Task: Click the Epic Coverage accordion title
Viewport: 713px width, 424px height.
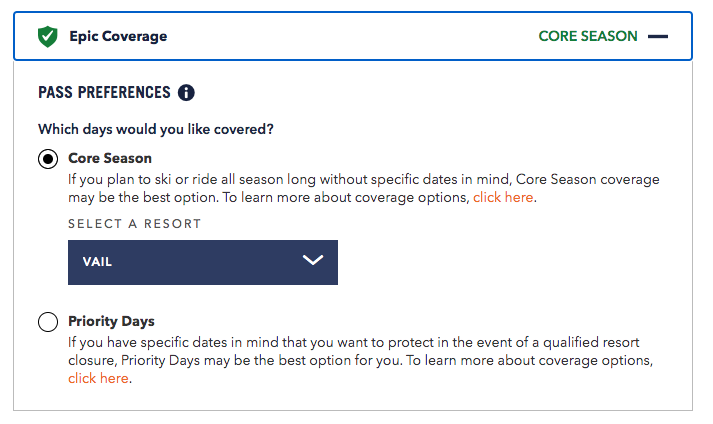Action: point(118,37)
